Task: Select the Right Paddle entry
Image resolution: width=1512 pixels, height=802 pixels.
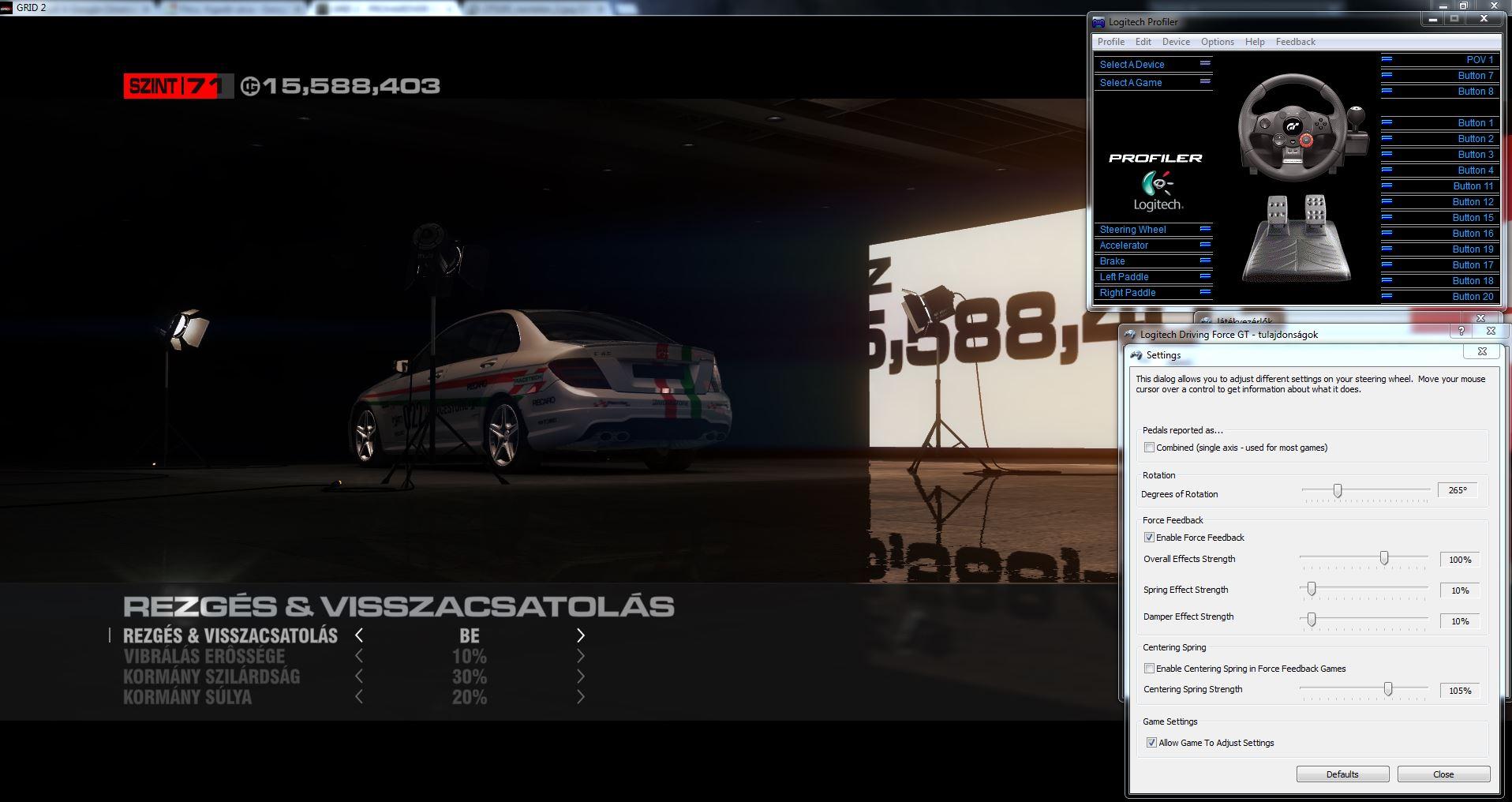Action: tap(1154, 293)
